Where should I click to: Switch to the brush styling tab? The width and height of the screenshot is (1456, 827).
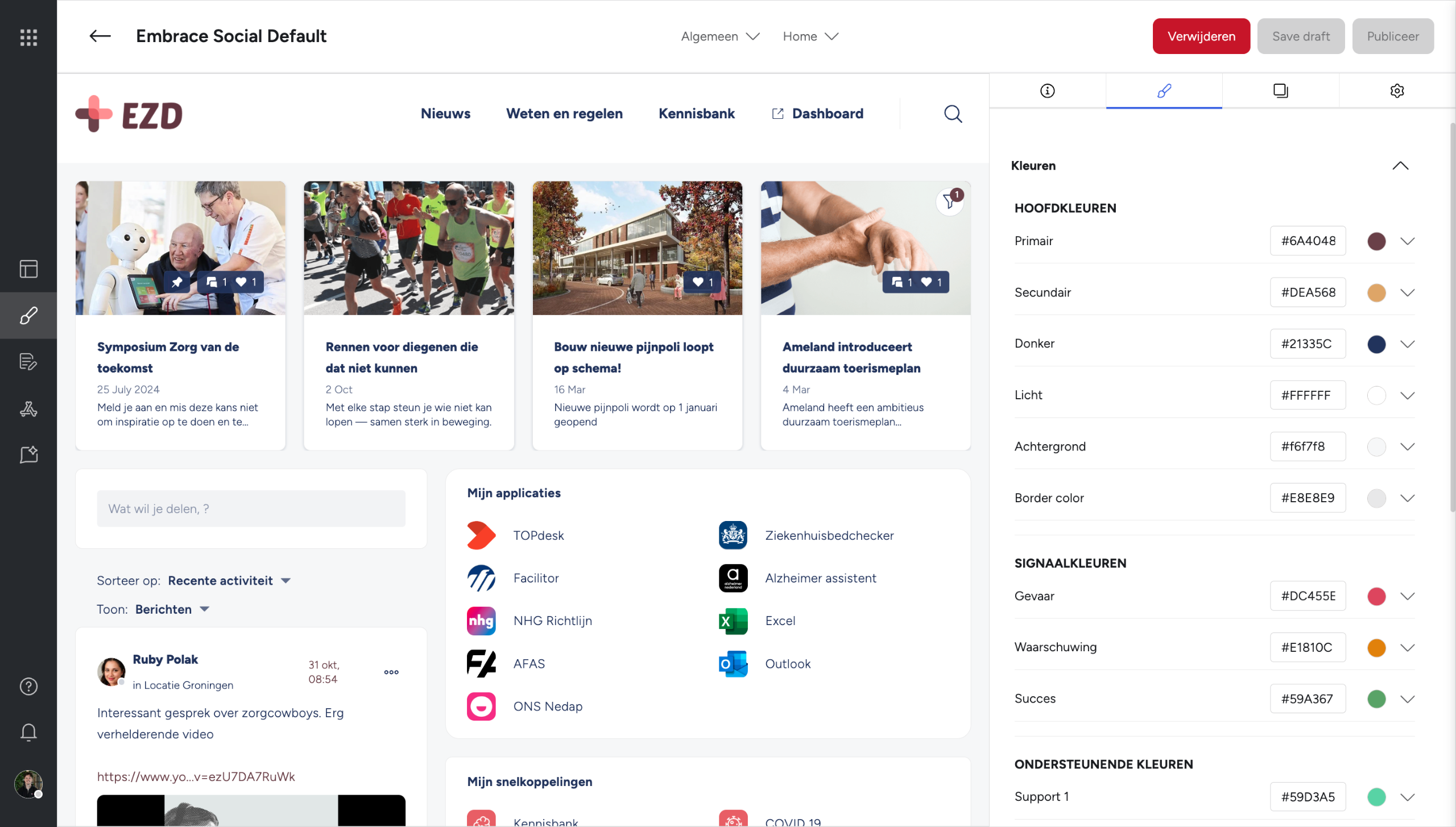[1164, 90]
